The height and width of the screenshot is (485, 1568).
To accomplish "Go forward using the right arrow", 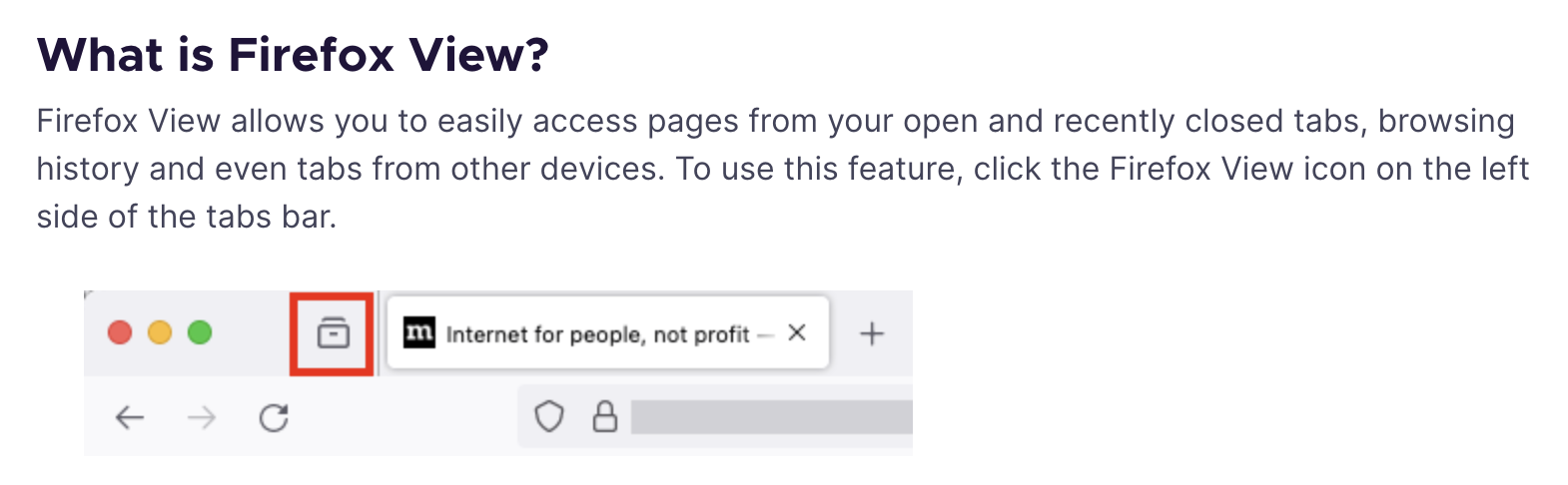I will [x=202, y=417].
